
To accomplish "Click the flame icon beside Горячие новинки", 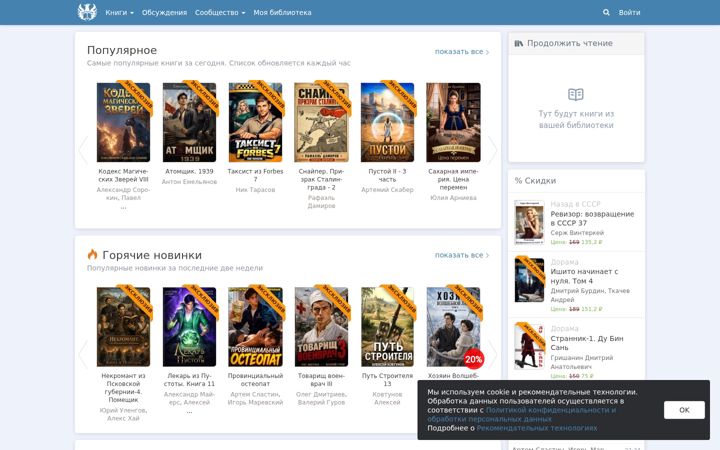I will coord(92,254).
